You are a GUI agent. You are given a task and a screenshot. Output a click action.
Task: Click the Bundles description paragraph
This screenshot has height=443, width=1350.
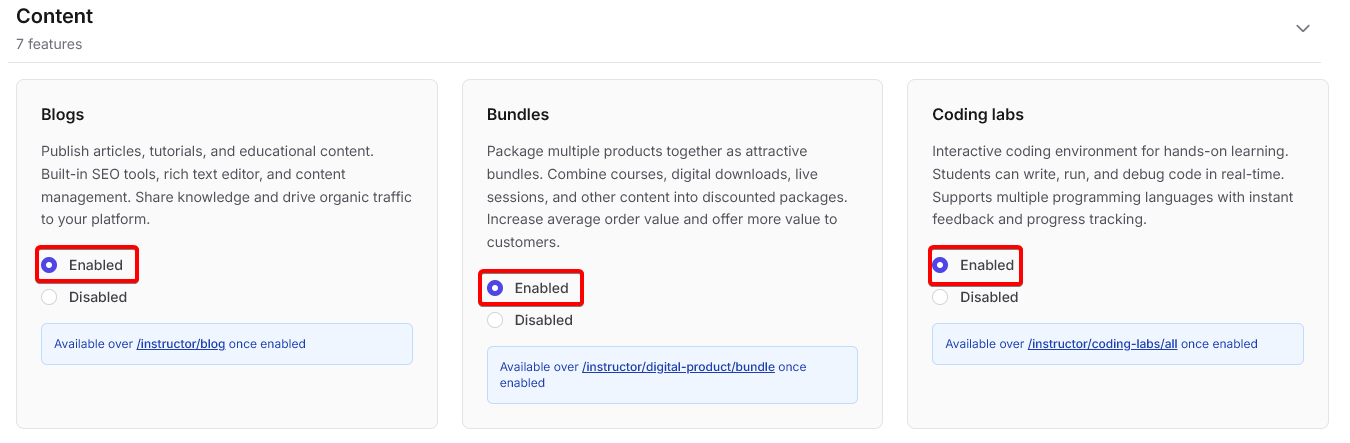click(x=666, y=196)
